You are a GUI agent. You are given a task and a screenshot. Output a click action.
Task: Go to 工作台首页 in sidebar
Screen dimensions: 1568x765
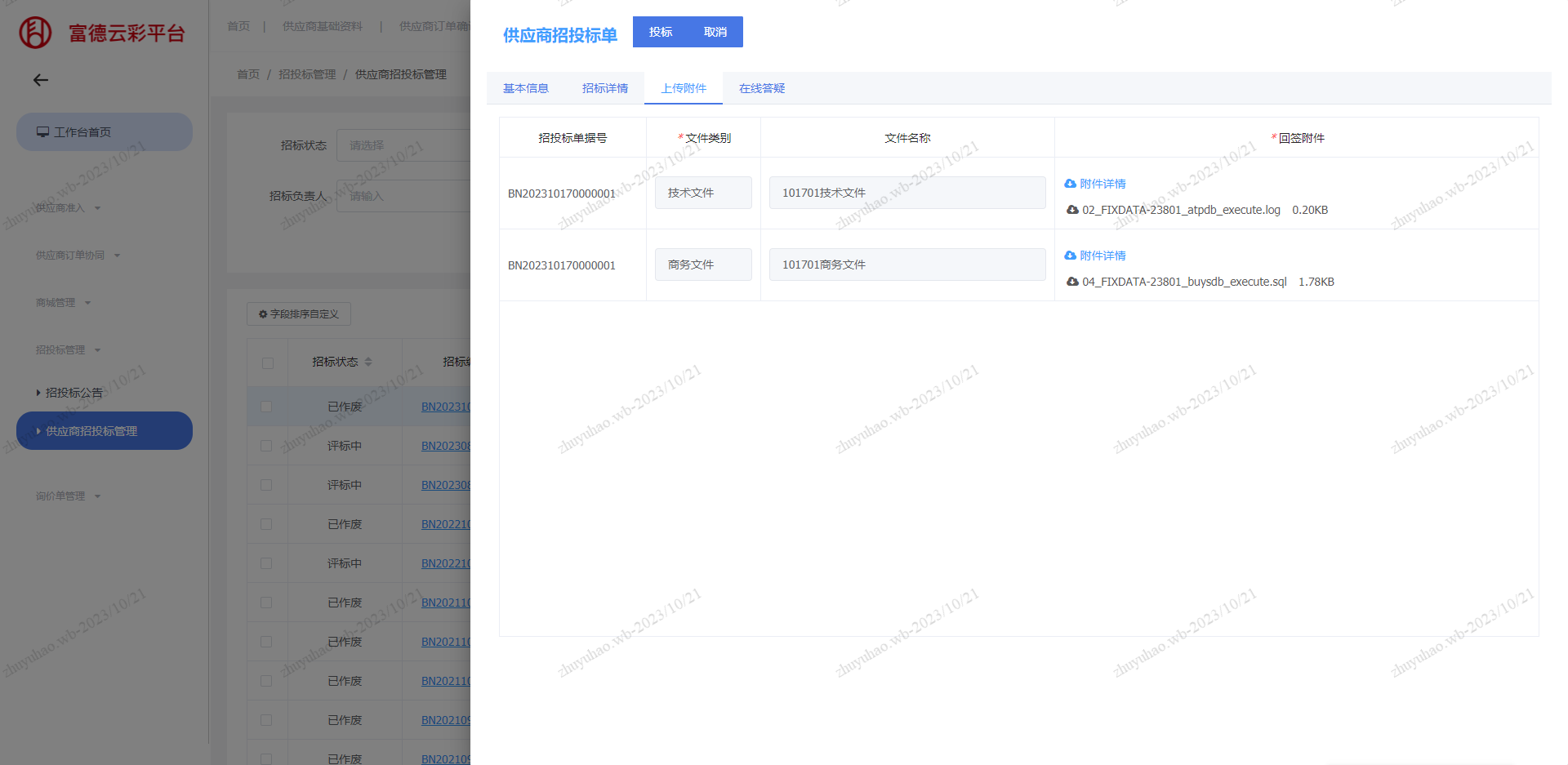pyautogui.click(x=105, y=132)
